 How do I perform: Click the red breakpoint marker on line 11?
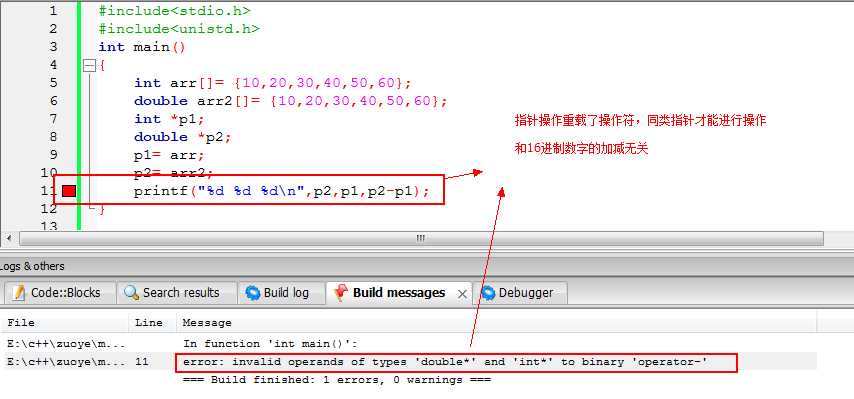tap(69, 191)
